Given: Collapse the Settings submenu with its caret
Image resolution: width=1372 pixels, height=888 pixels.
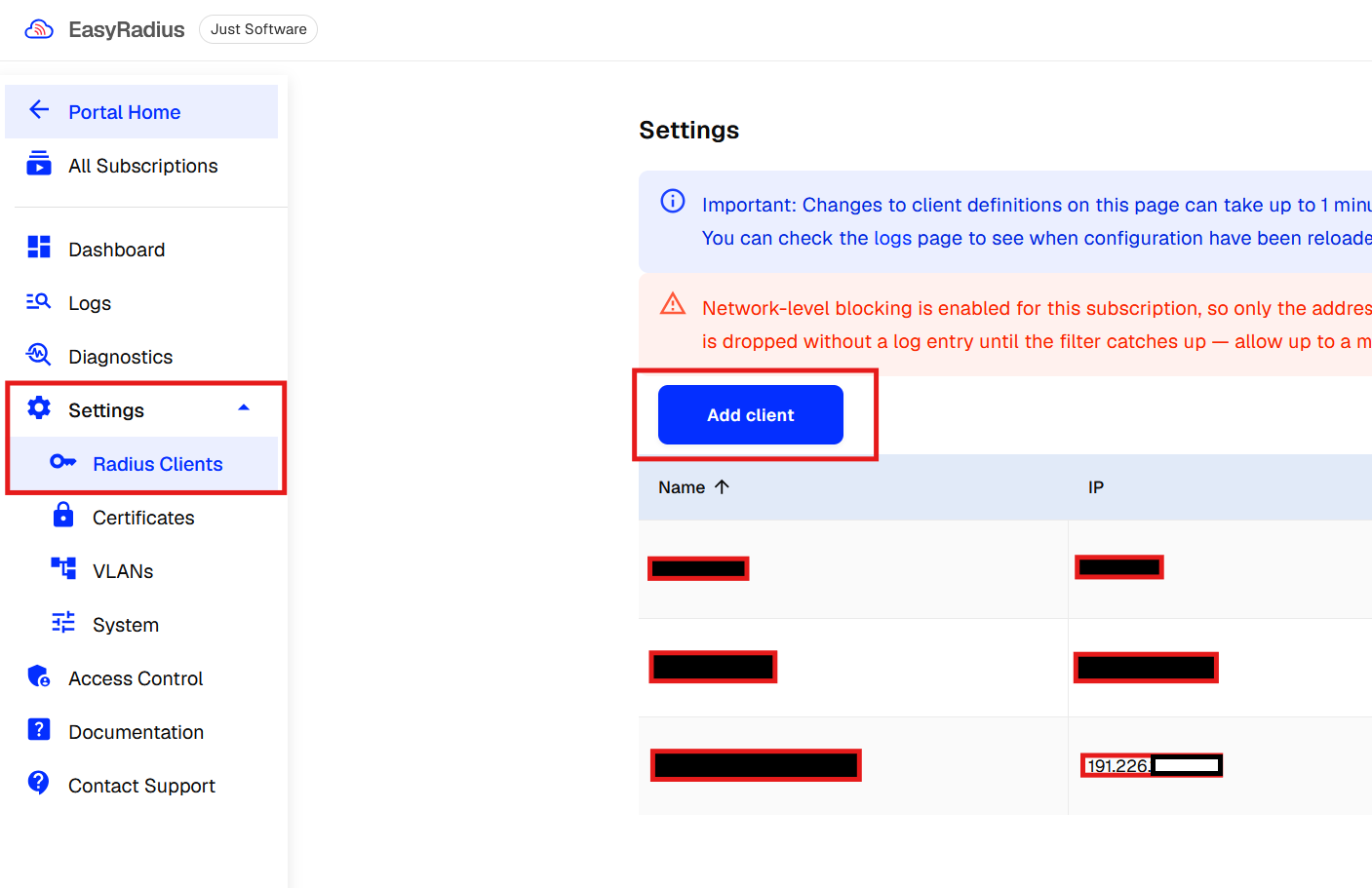Looking at the screenshot, I should (244, 408).
